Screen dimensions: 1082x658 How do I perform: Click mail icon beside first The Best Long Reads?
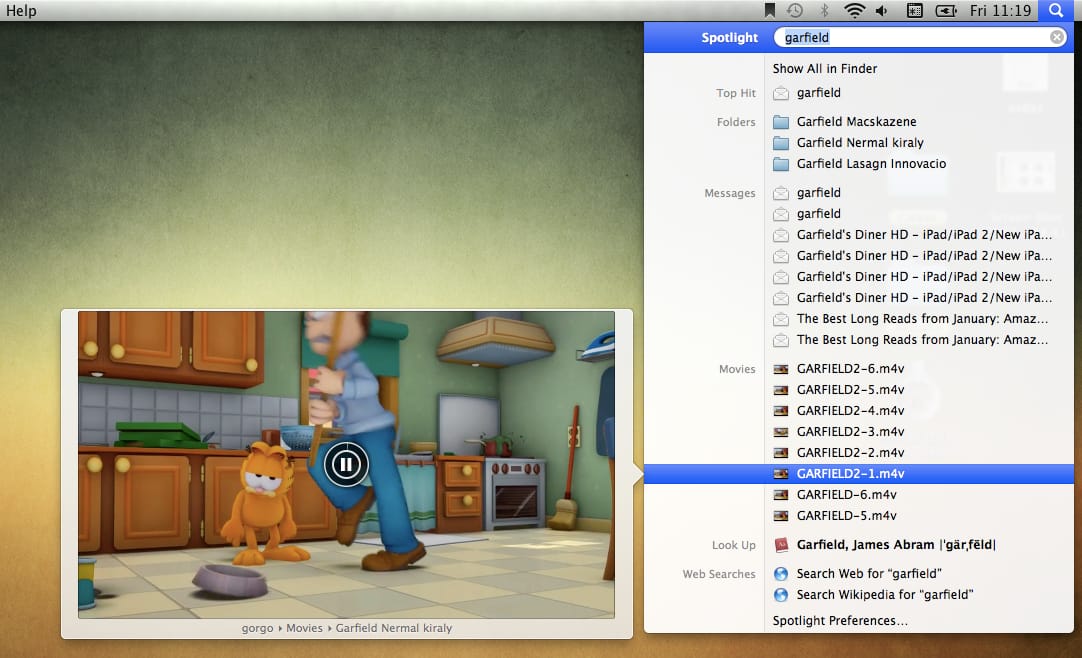(780, 319)
